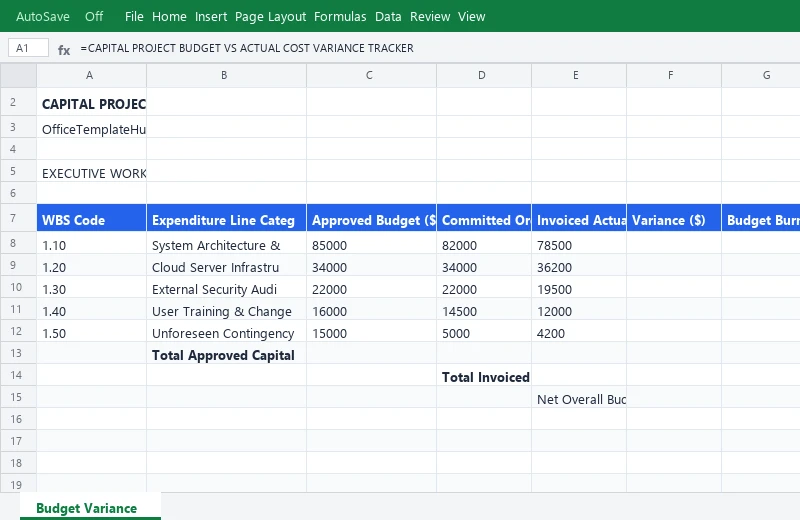
Task: Select column G header
Action: [x=761, y=75]
